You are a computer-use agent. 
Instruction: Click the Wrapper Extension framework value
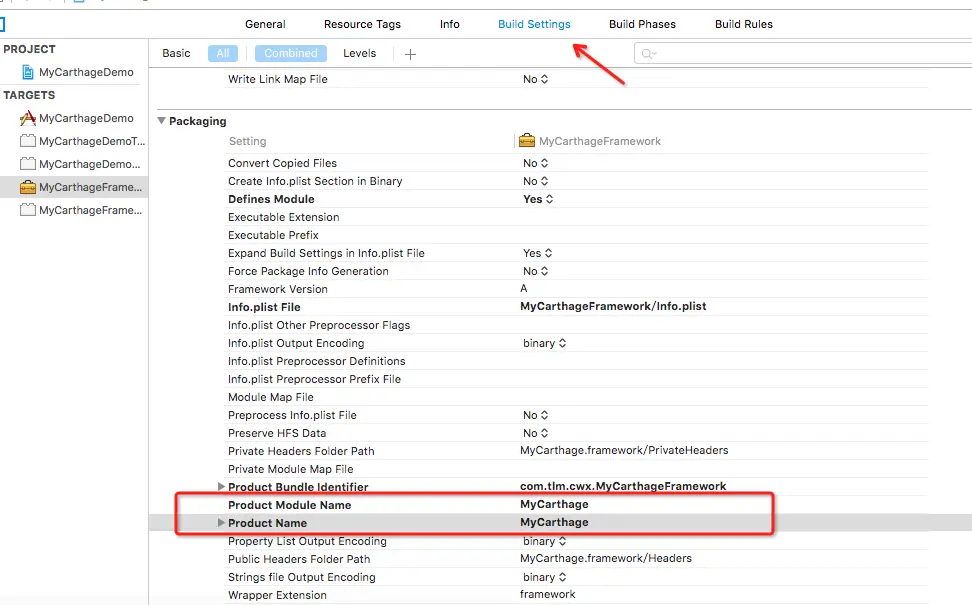coord(547,594)
